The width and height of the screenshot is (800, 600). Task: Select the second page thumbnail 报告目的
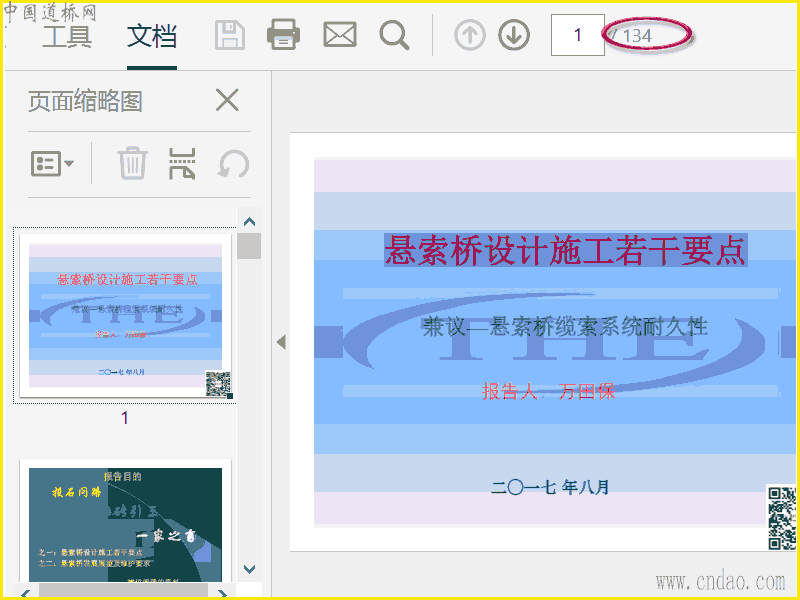pos(125,520)
